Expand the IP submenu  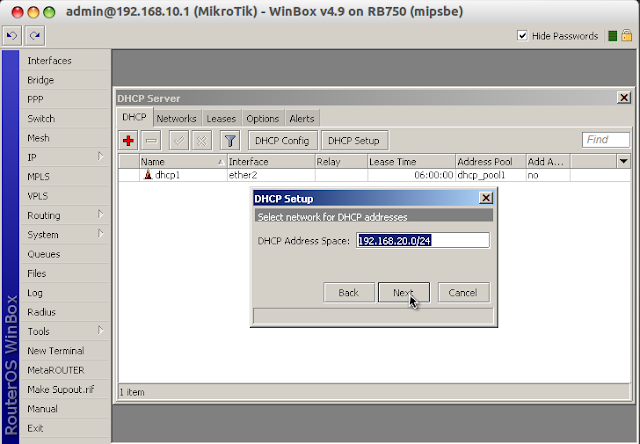[100, 157]
